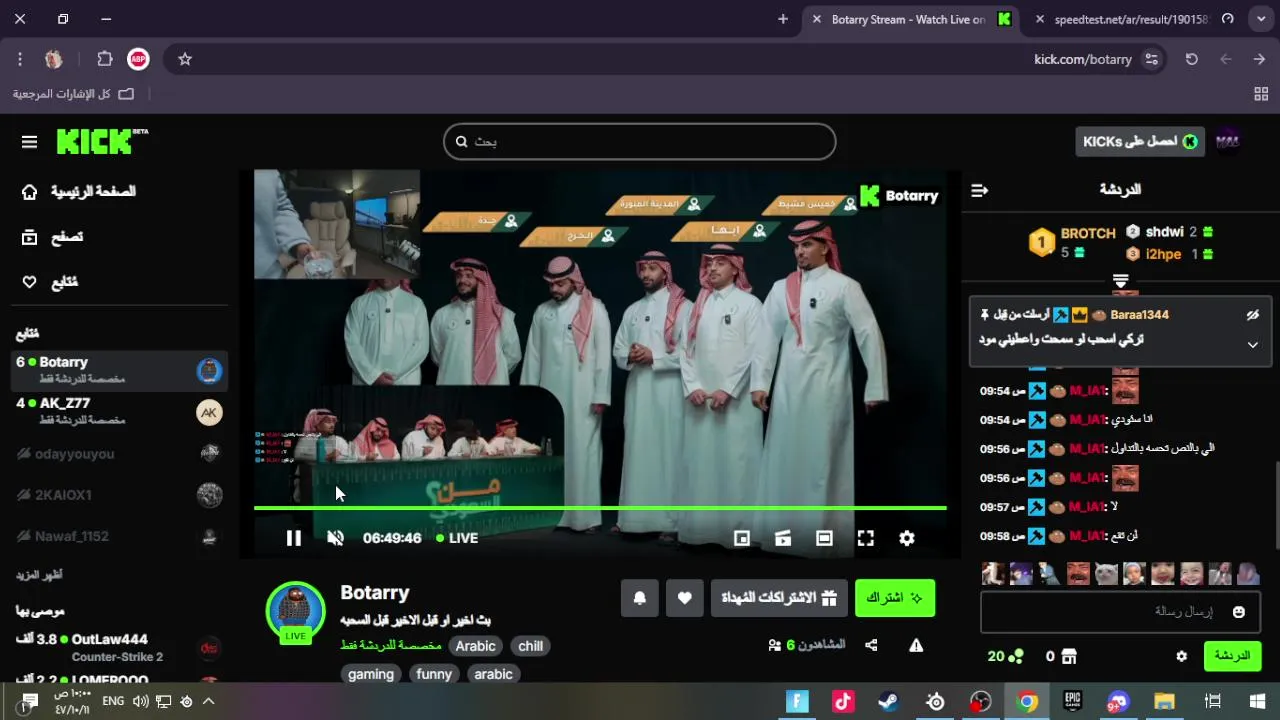Click the lowercase arabic tag
The width and height of the screenshot is (1280, 720).
(493, 674)
